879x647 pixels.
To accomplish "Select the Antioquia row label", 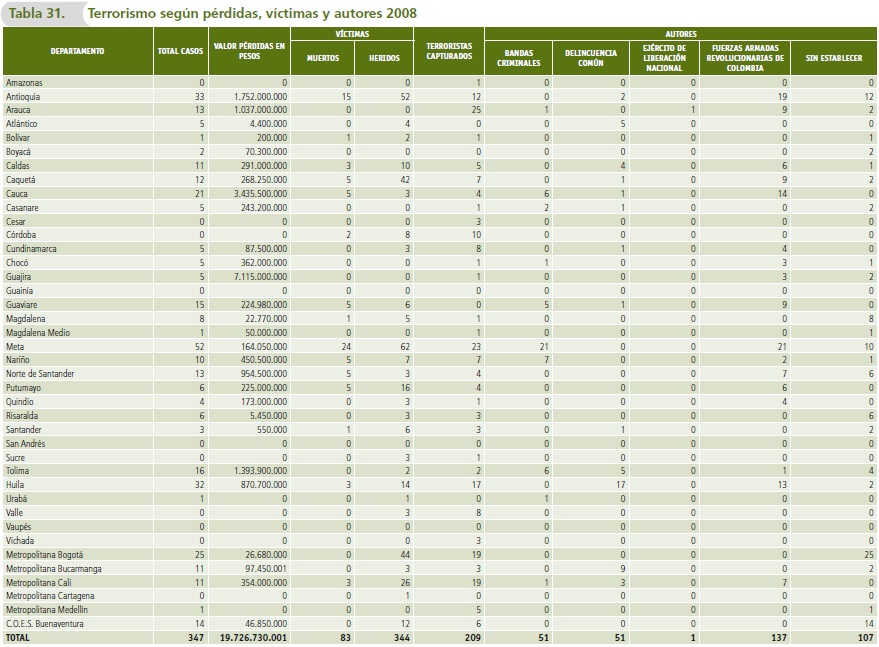I will coord(23,96).
